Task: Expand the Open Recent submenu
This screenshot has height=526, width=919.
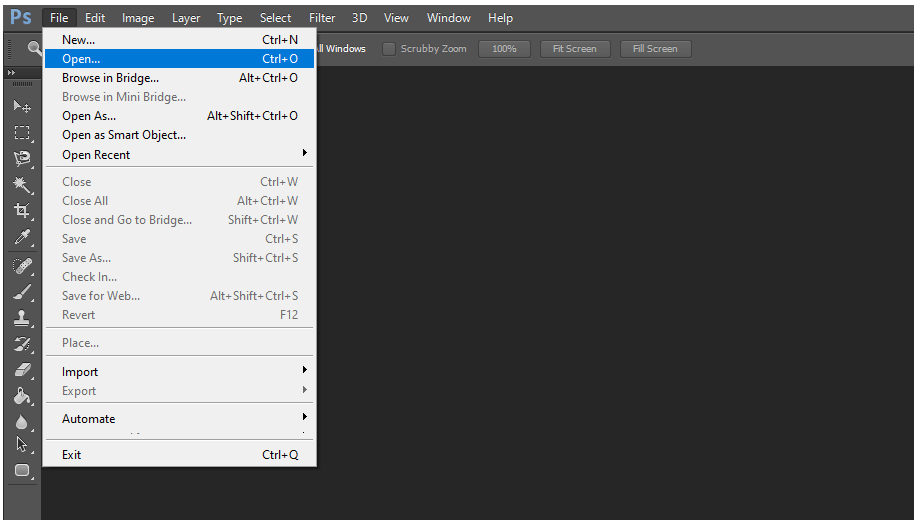Action: 179,155
